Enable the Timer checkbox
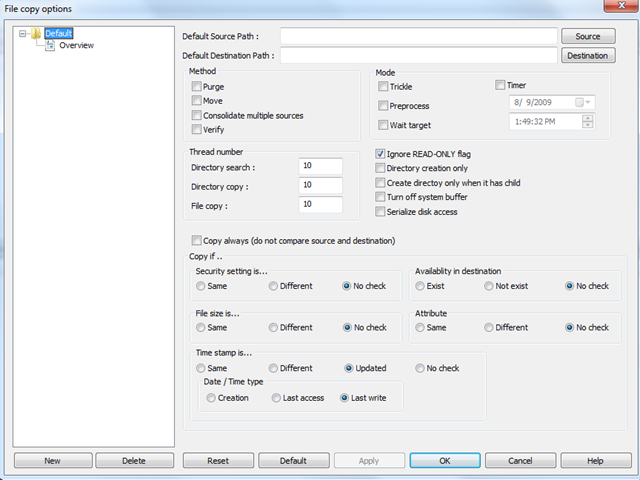The image size is (640, 480). 502,86
